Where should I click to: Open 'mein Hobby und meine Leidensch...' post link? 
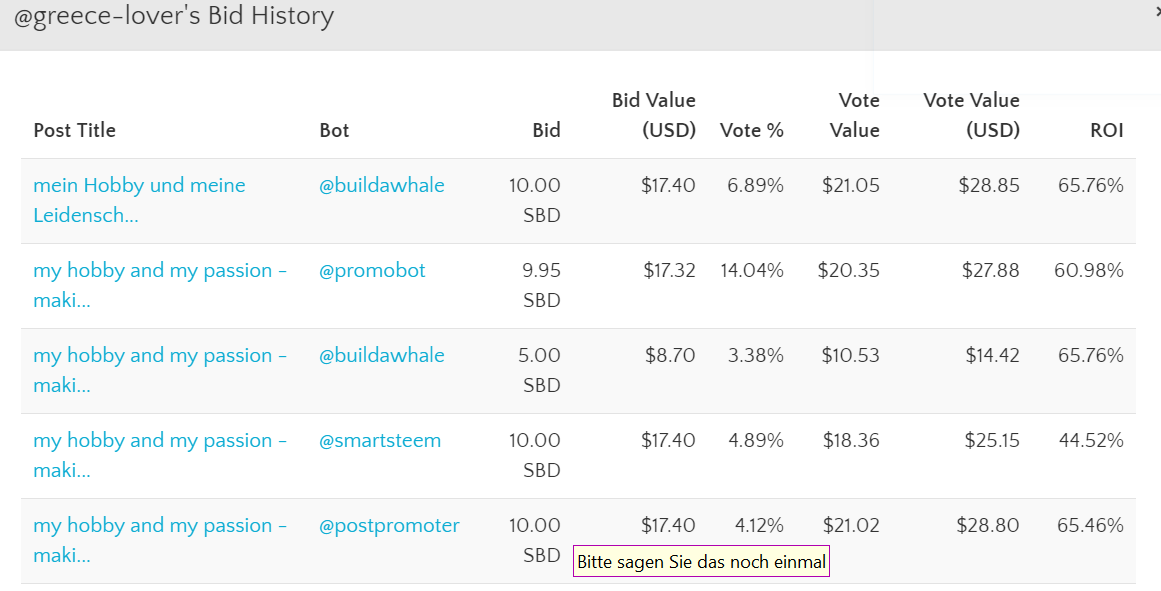[x=139, y=200]
